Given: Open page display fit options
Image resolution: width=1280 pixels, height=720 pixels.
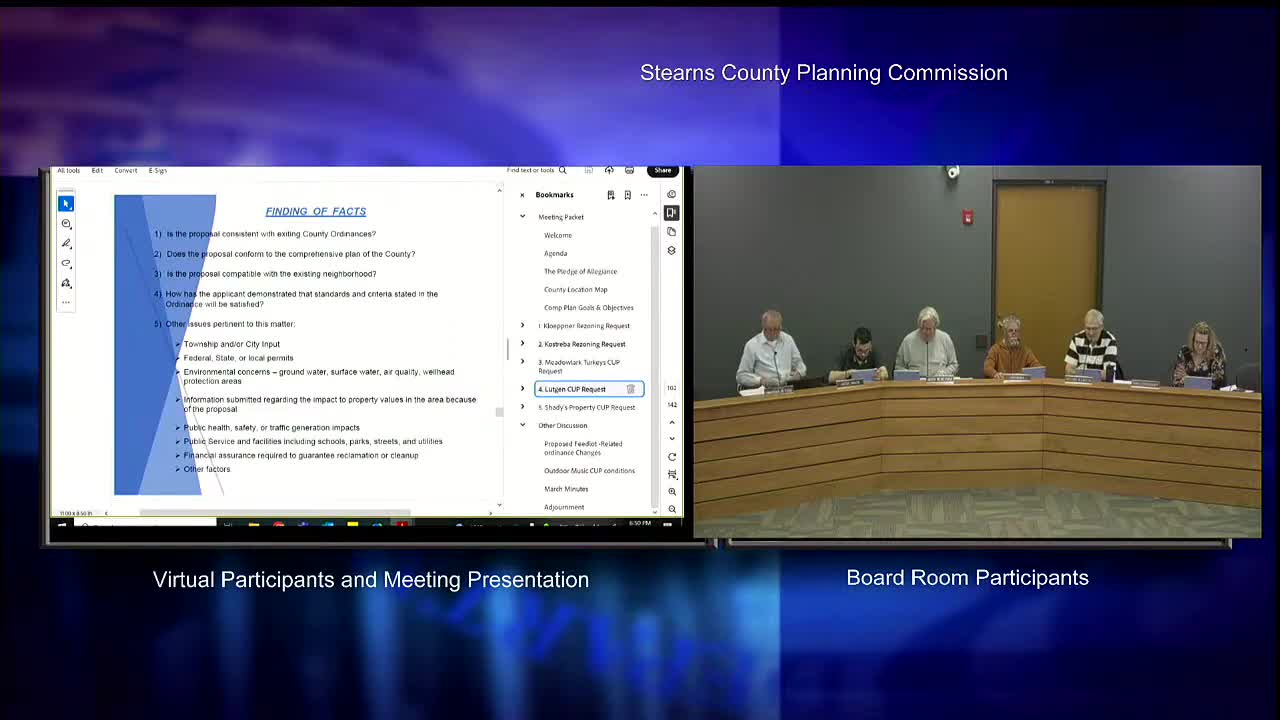Looking at the screenshot, I should 672,475.
